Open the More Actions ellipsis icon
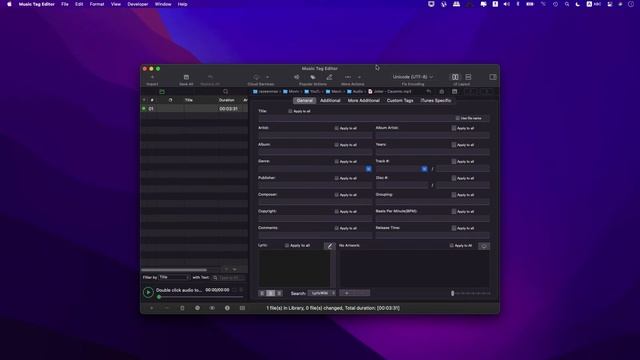Image resolution: width=640 pixels, height=360 pixels. [x=348, y=77]
